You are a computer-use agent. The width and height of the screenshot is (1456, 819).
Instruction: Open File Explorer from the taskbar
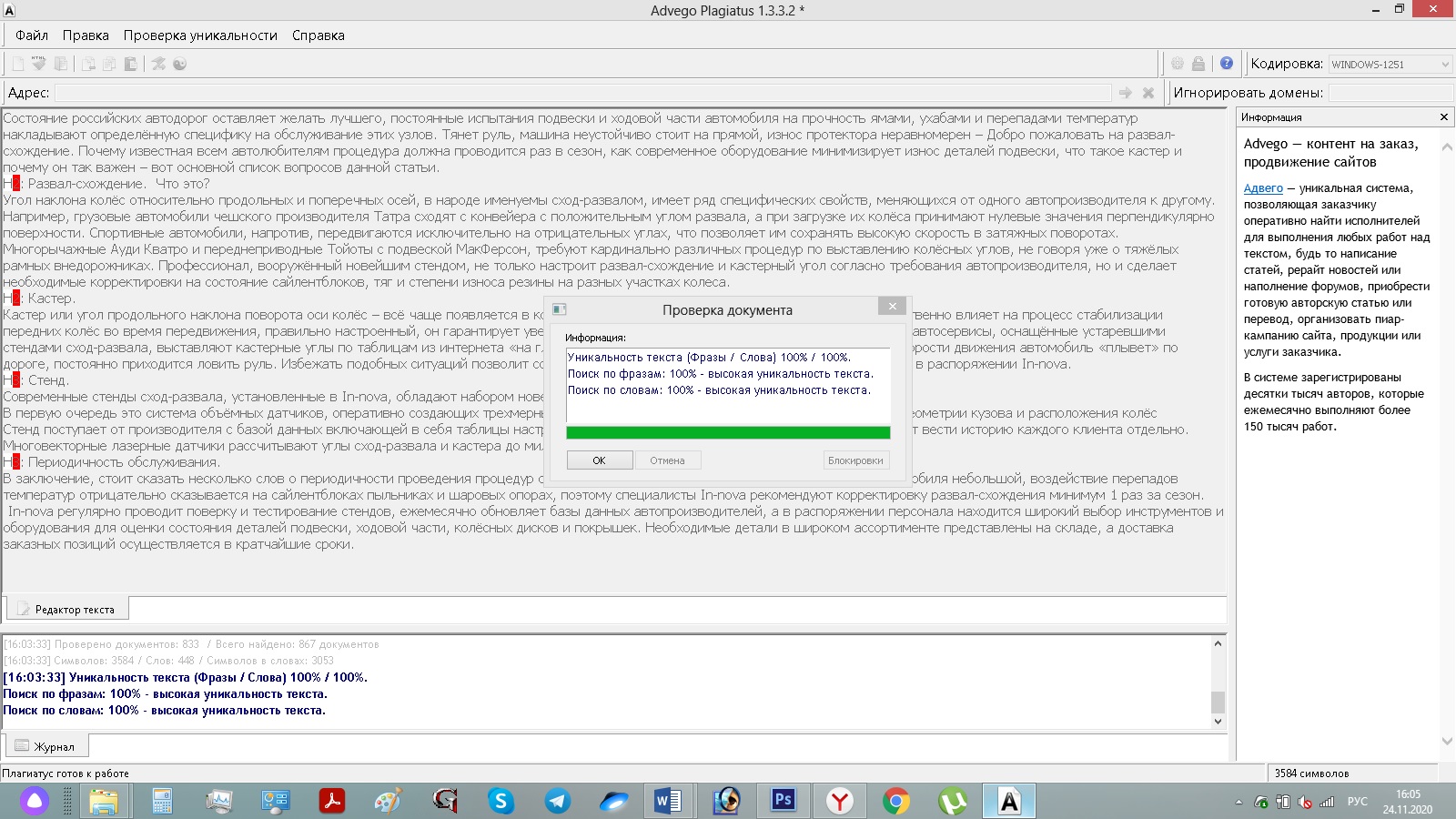pyautogui.click(x=104, y=801)
